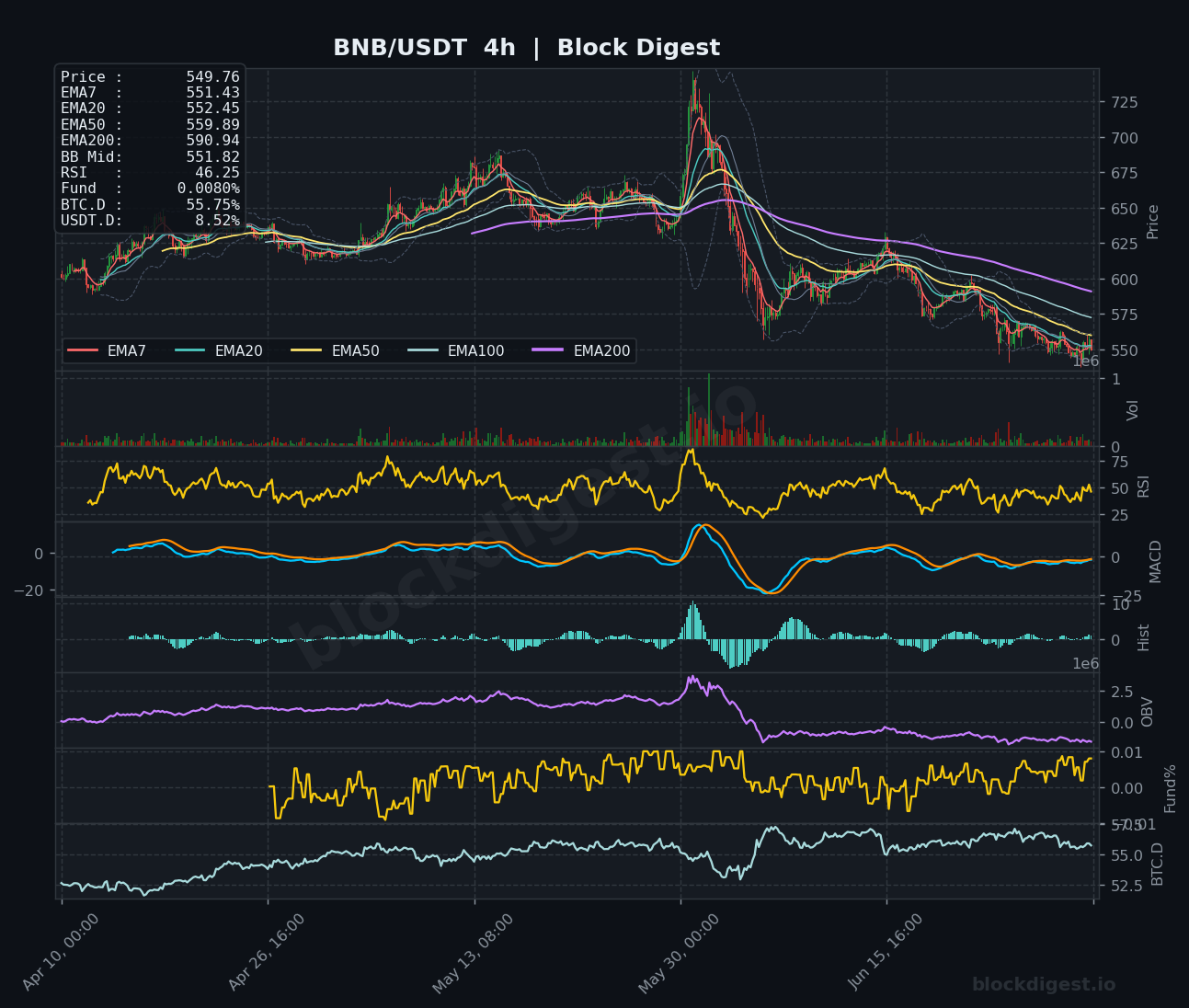Click the Jun 15, 16:00 date label
The width and height of the screenshot is (1189, 1008).
pyautogui.click(x=885, y=953)
